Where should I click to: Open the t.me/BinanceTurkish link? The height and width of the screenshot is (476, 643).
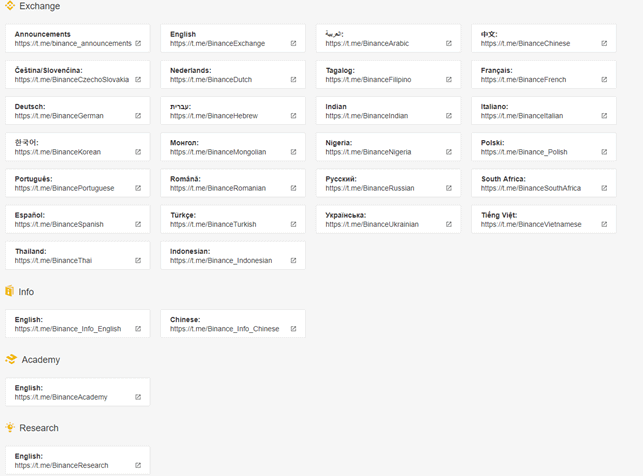click(213, 224)
